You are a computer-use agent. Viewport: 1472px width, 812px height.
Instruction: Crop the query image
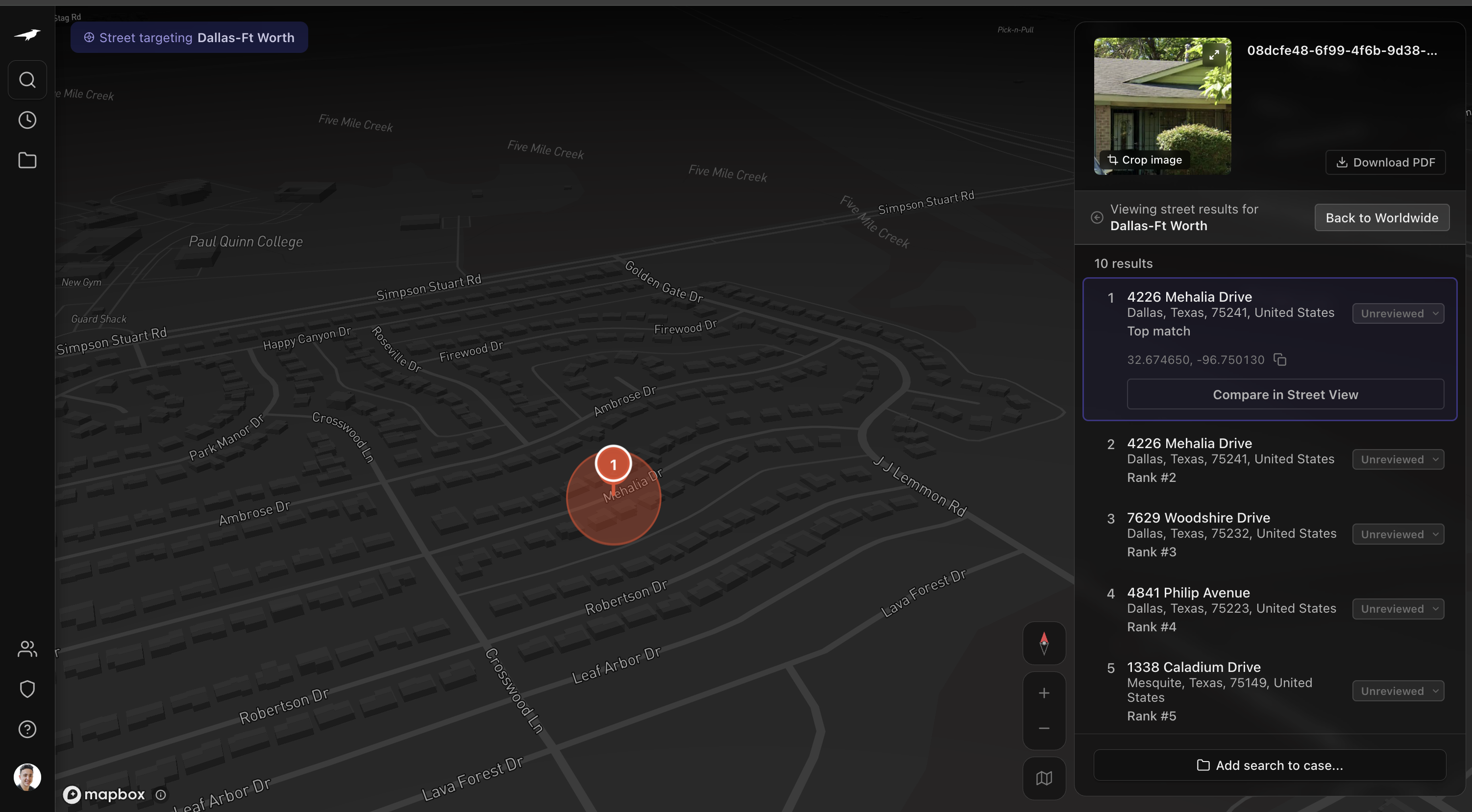pos(1145,160)
